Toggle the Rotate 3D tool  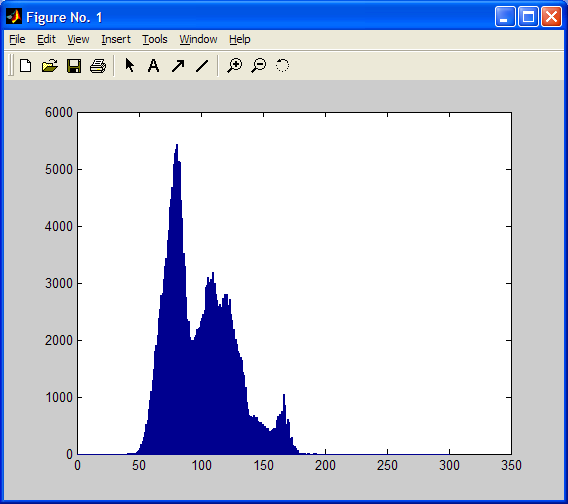coord(282,66)
